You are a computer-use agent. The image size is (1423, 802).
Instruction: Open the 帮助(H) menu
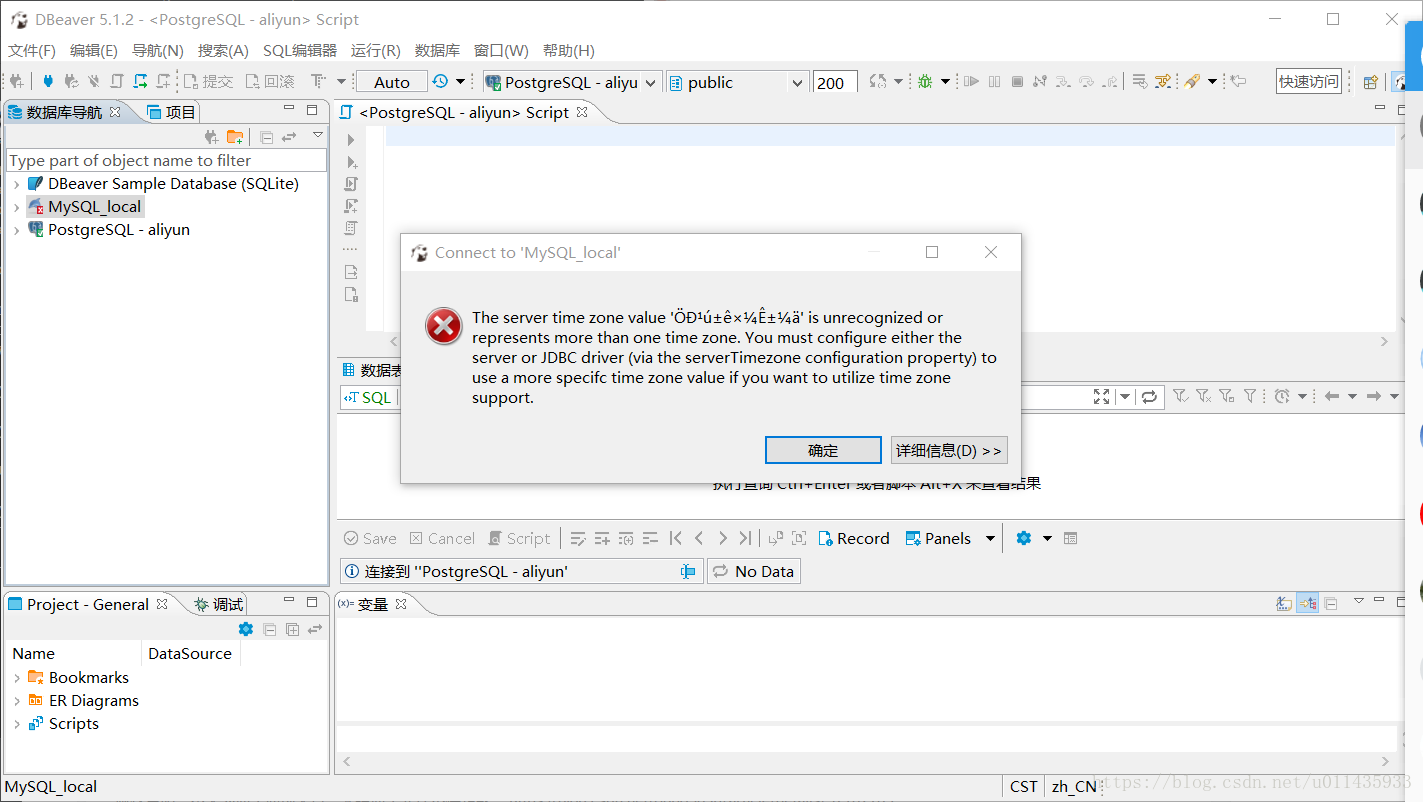pyautogui.click(x=569, y=50)
